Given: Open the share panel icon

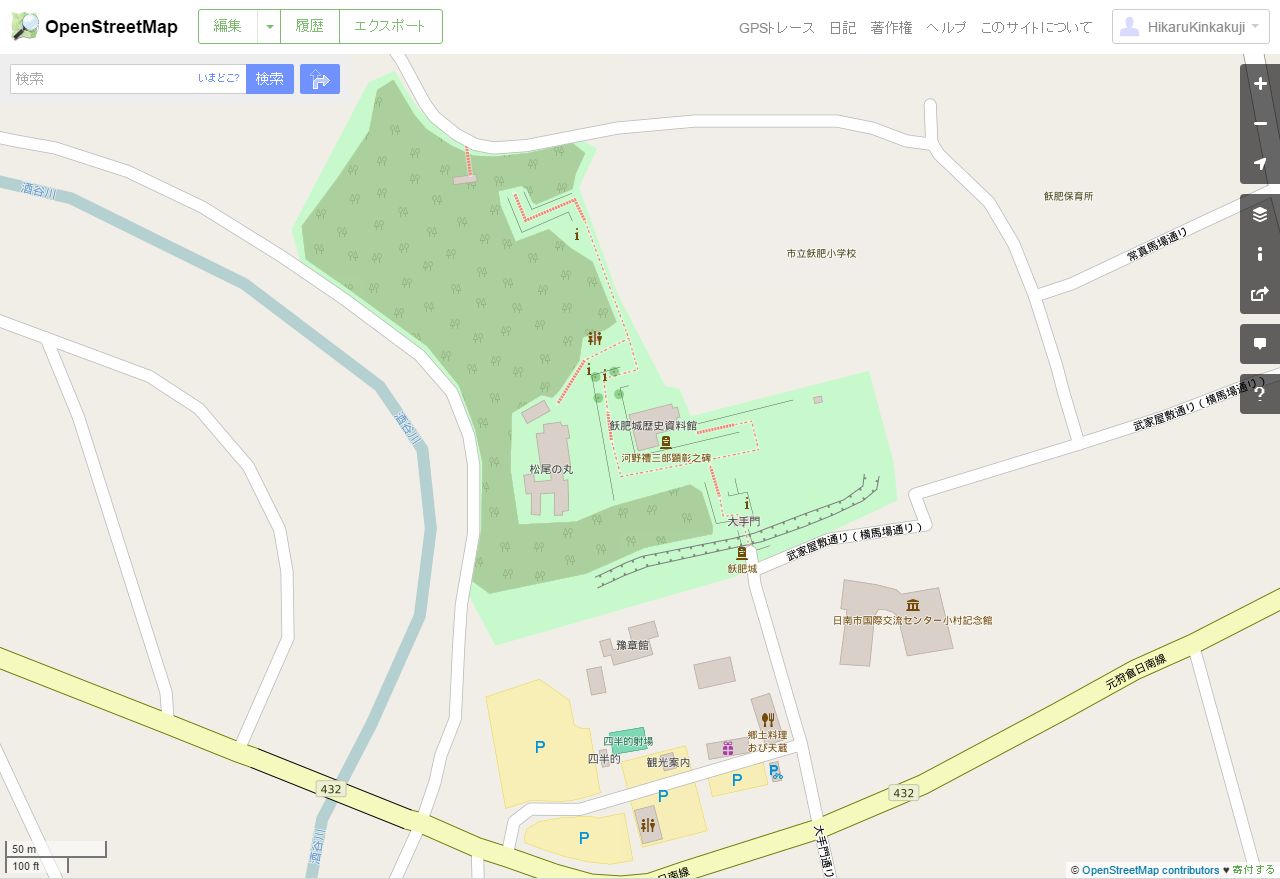Looking at the screenshot, I should [x=1260, y=294].
